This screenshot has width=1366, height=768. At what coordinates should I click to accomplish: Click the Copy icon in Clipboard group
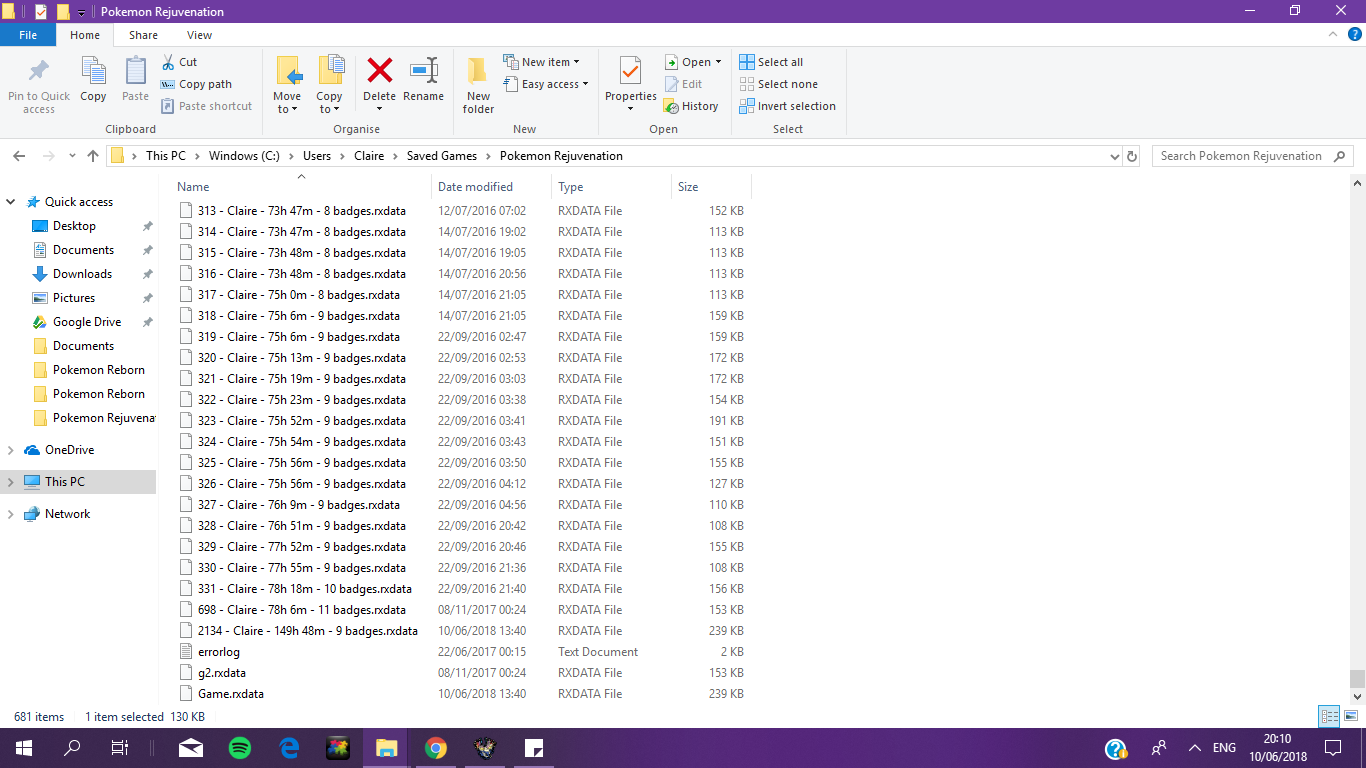coord(93,71)
